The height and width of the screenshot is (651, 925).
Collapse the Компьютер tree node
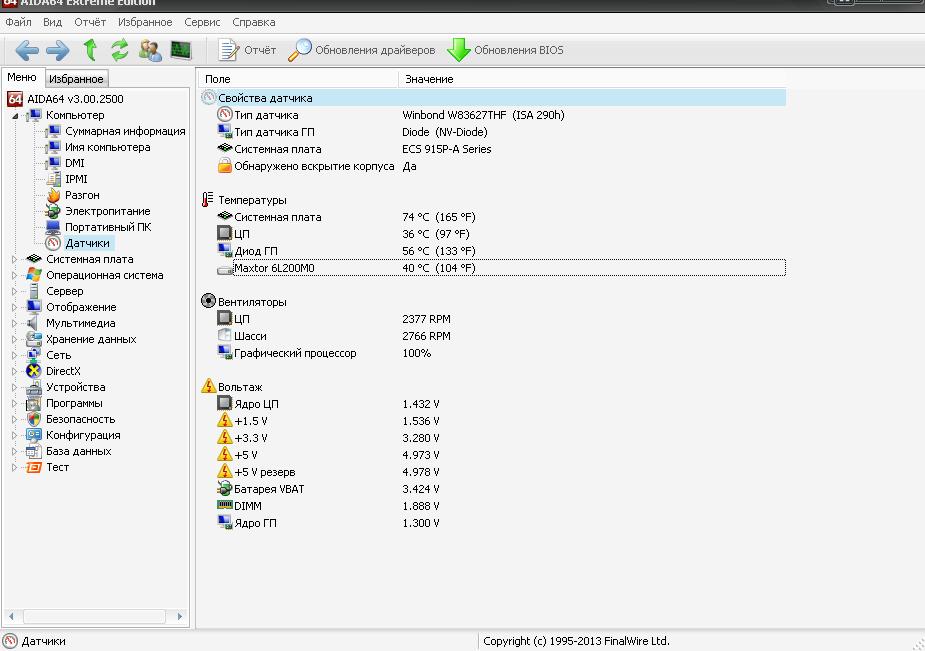15,115
